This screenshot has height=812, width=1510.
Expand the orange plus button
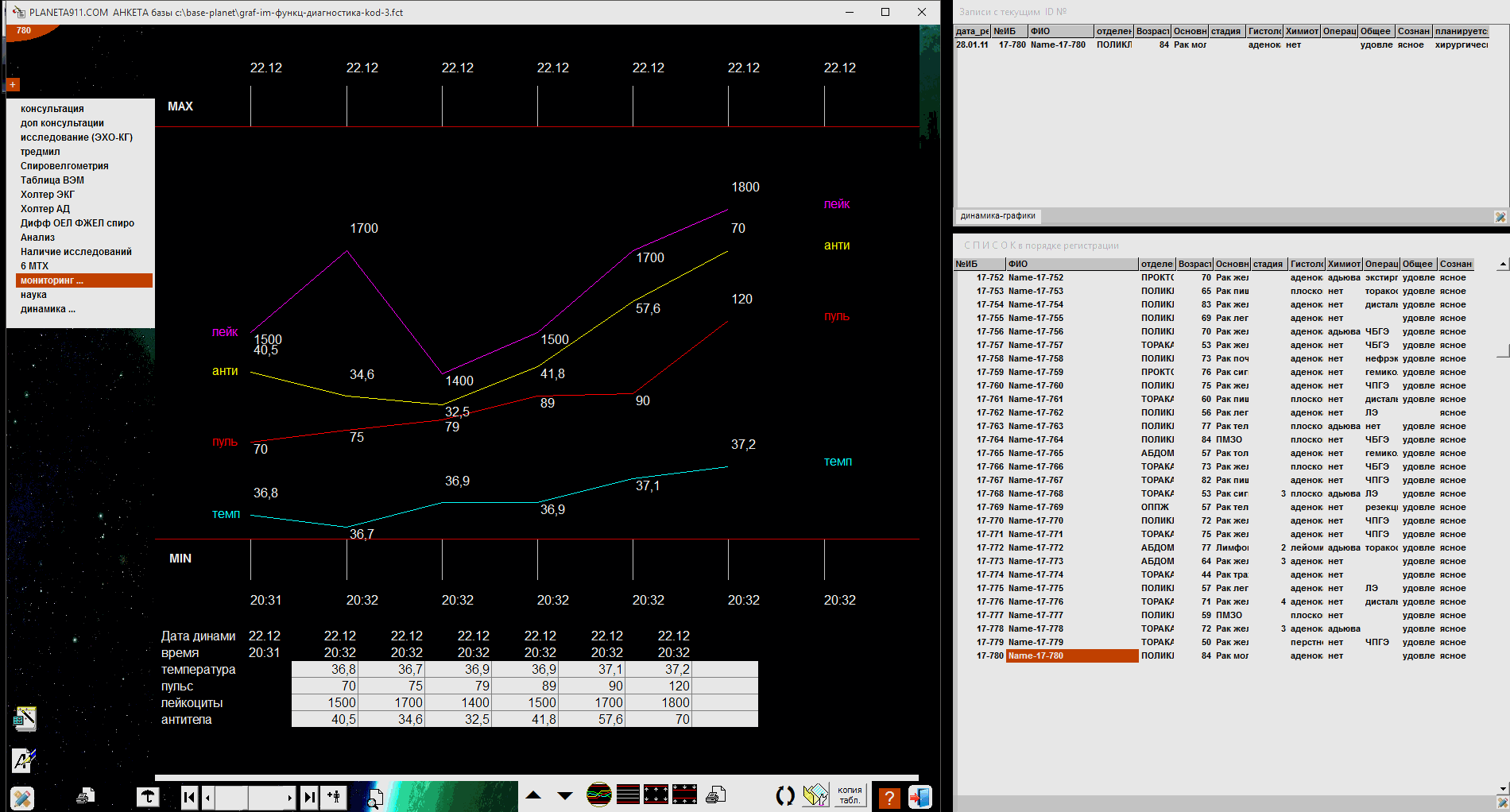click(13, 84)
